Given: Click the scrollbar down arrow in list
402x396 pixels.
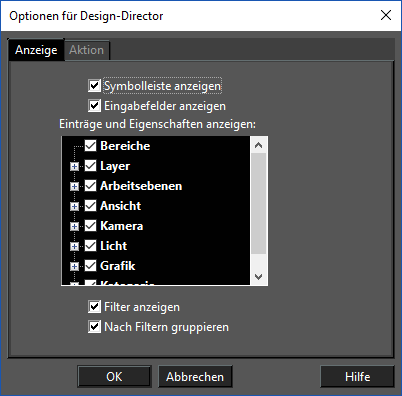Looking at the screenshot, I should (x=259, y=277).
